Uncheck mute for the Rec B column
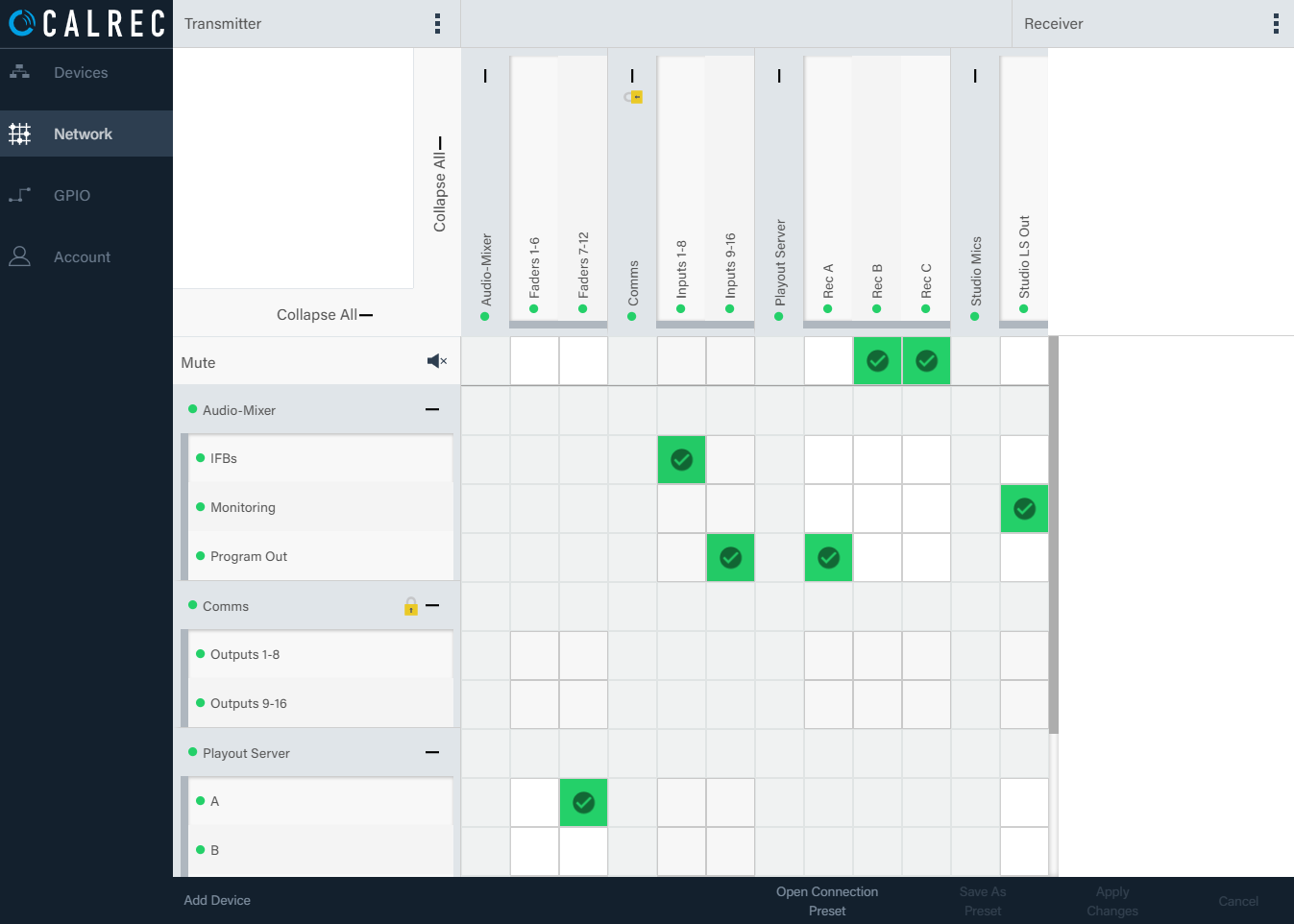The width and height of the screenshot is (1294, 924). click(877, 361)
